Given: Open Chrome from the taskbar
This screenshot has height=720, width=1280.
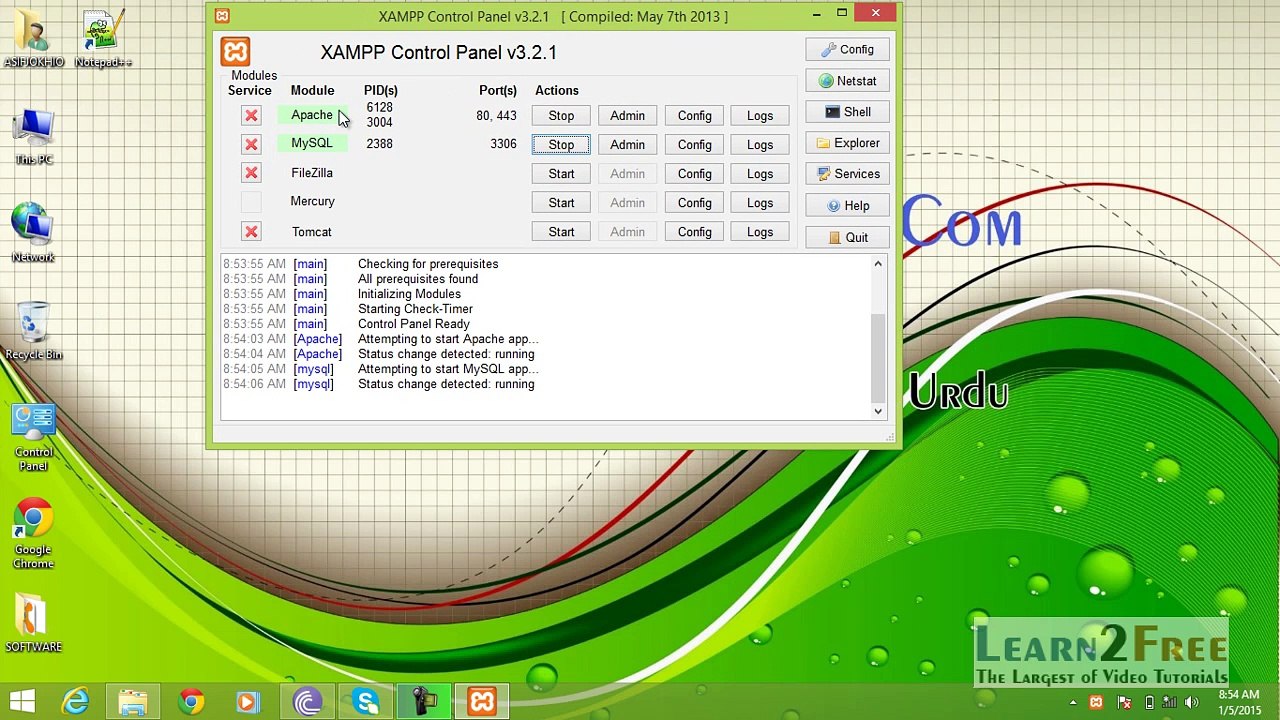Looking at the screenshot, I should pos(191,702).
